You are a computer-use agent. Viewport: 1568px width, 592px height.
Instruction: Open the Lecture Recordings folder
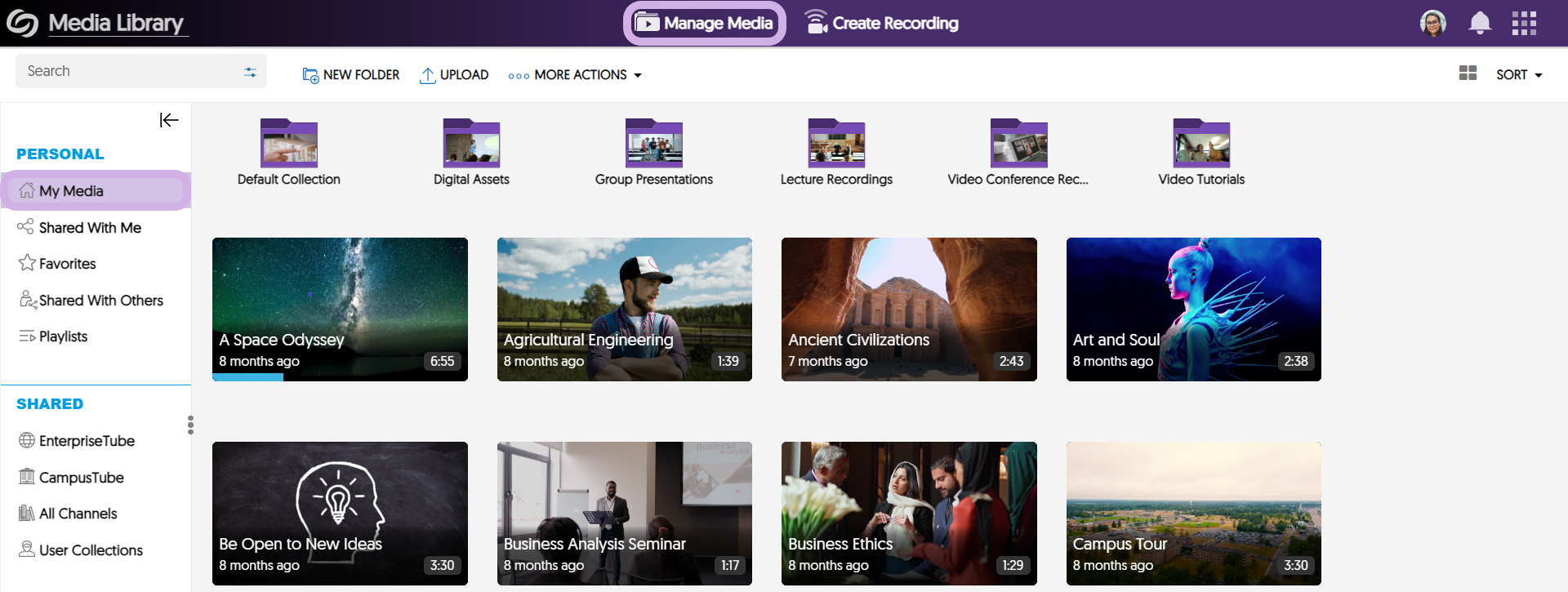tap(836, 145)
